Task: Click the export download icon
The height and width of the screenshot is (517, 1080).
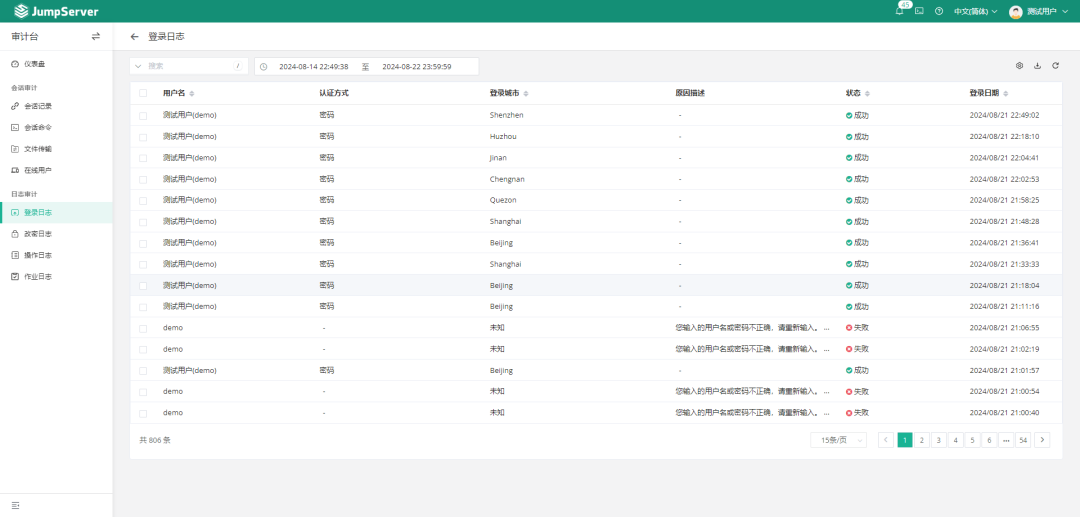Action: pyautogui.click(x=1037, y=66)
